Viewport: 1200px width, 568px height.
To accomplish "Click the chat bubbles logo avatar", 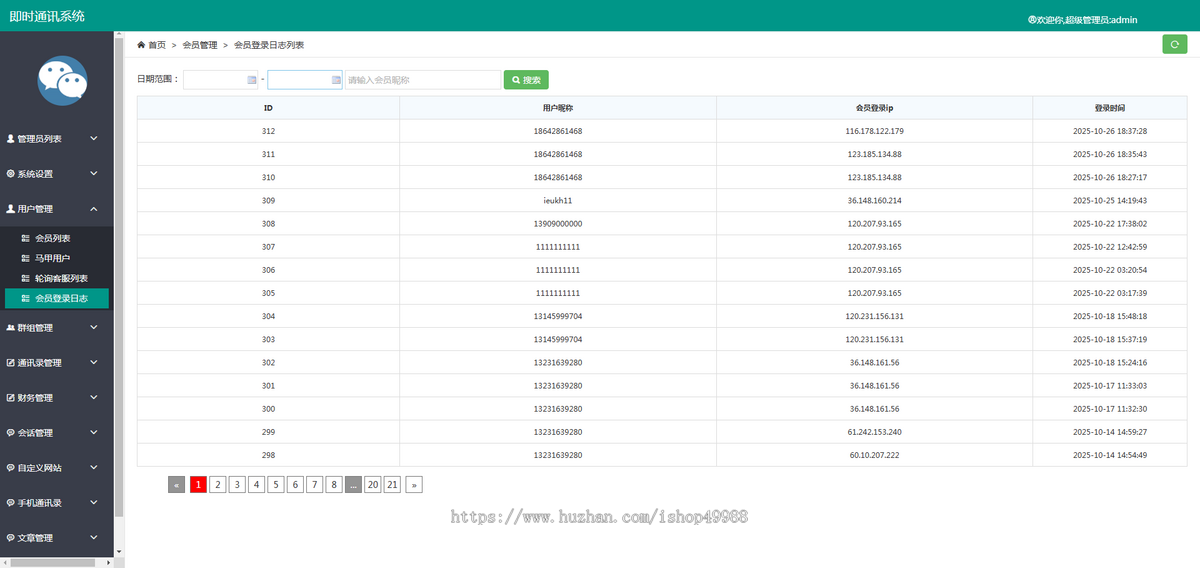I will 62,81.
